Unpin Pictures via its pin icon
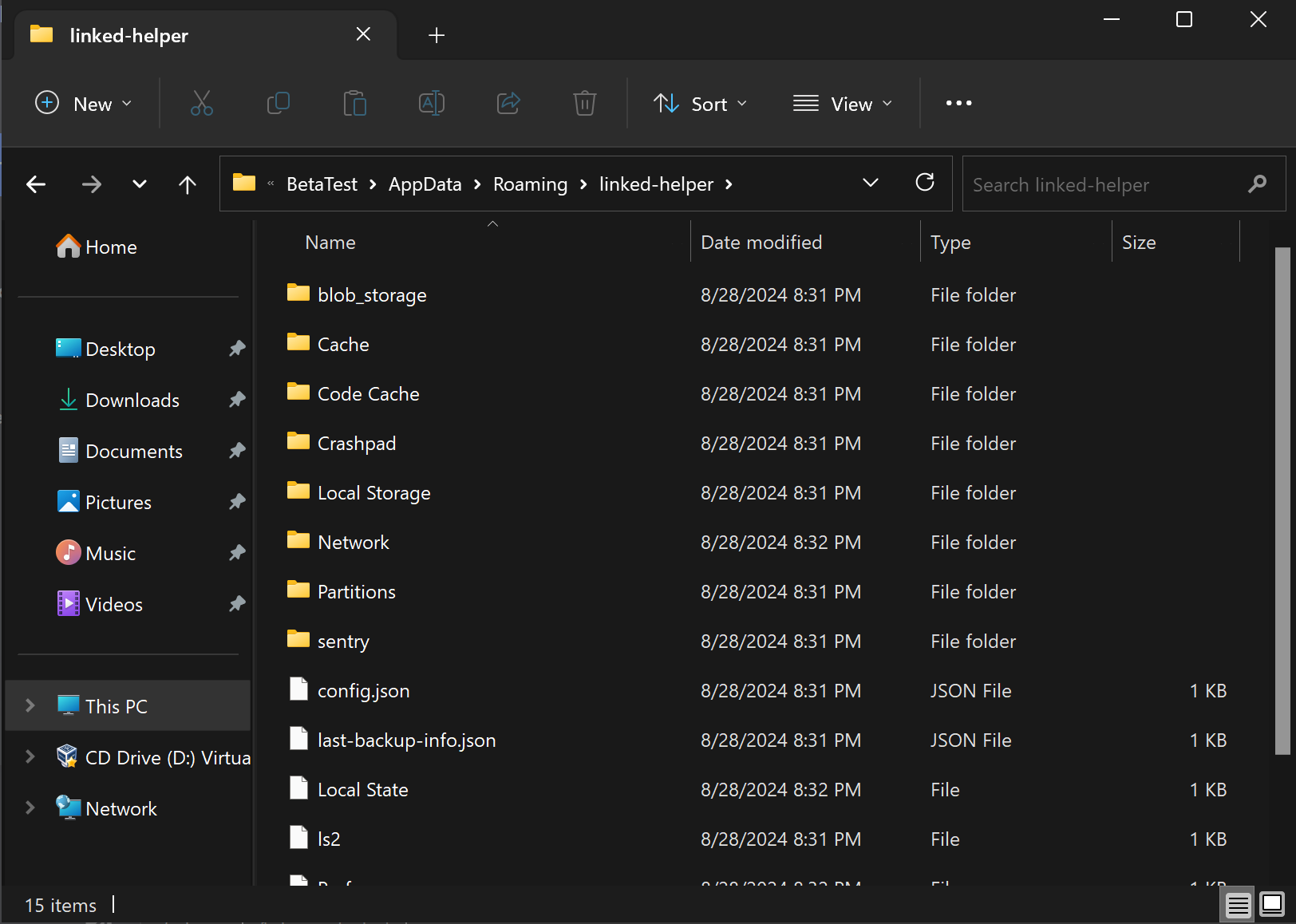1296x924 pixels. pos(237,502)
